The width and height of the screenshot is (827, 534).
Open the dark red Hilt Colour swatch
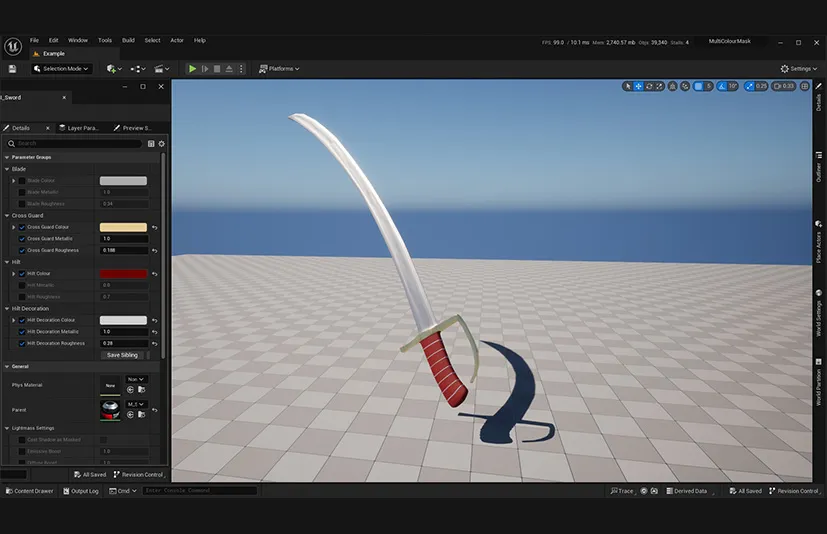(123, 273)
